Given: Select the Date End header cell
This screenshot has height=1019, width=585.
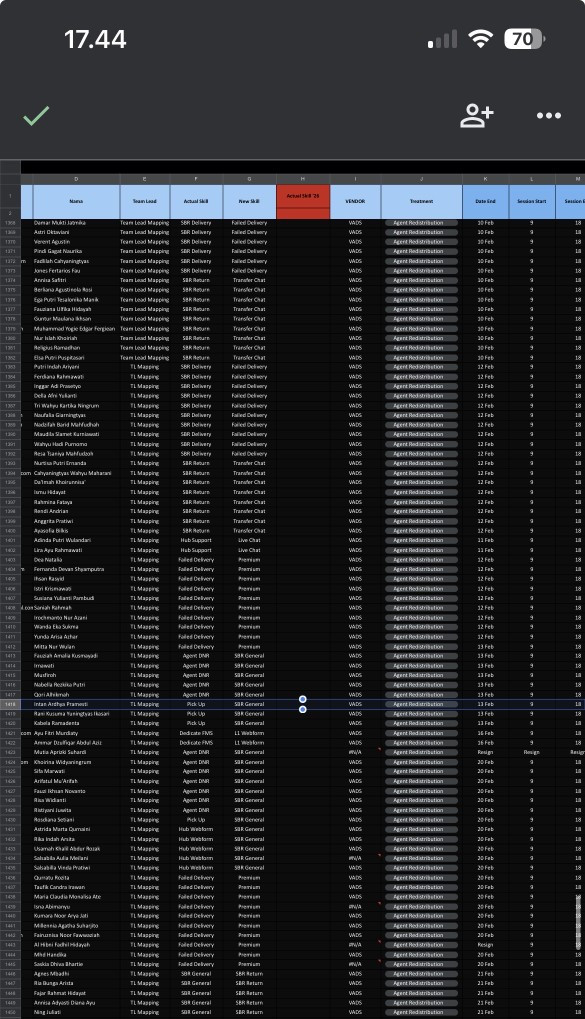Looking at the screenshot, I should tap(486, 201).
